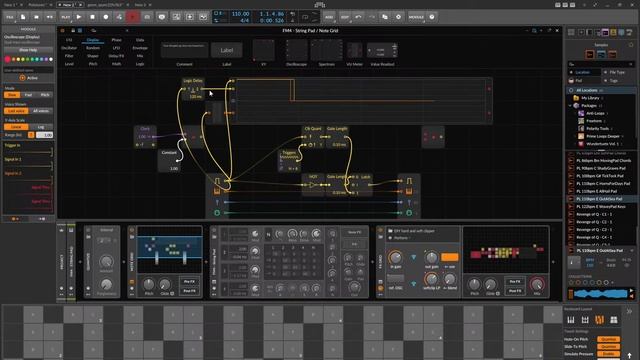Image resolution: width=640 pixels, height=360 pixels.
Task: Pick the Oscilloscope module thumbnail
Action: click(x=297, y=50)
